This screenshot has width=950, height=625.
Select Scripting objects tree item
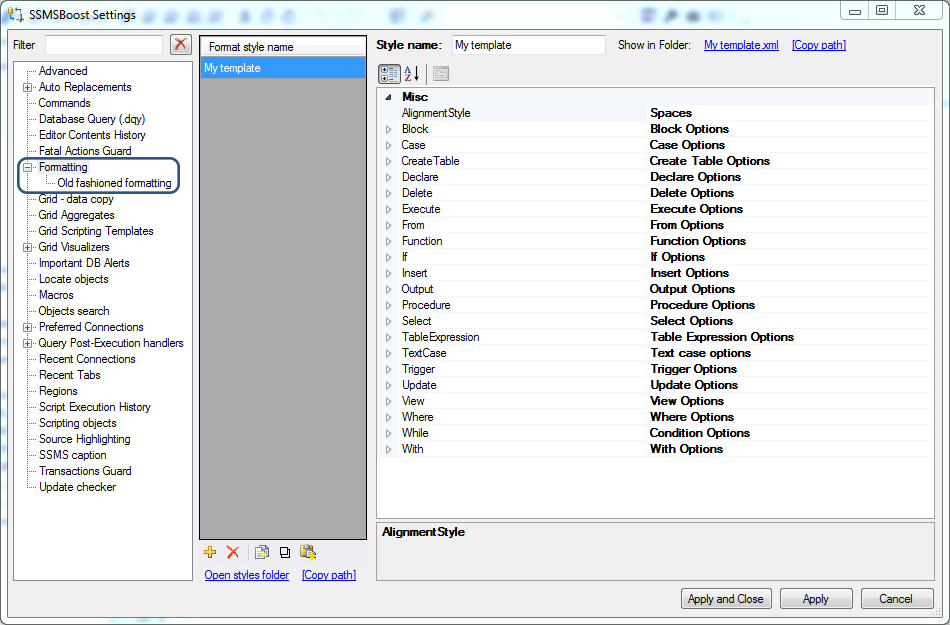tap(78, 423)
